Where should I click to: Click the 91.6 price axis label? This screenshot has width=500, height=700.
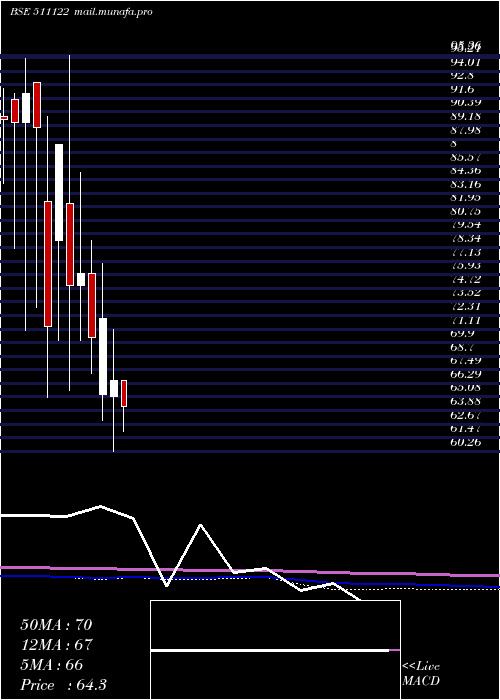click(463, 89)
